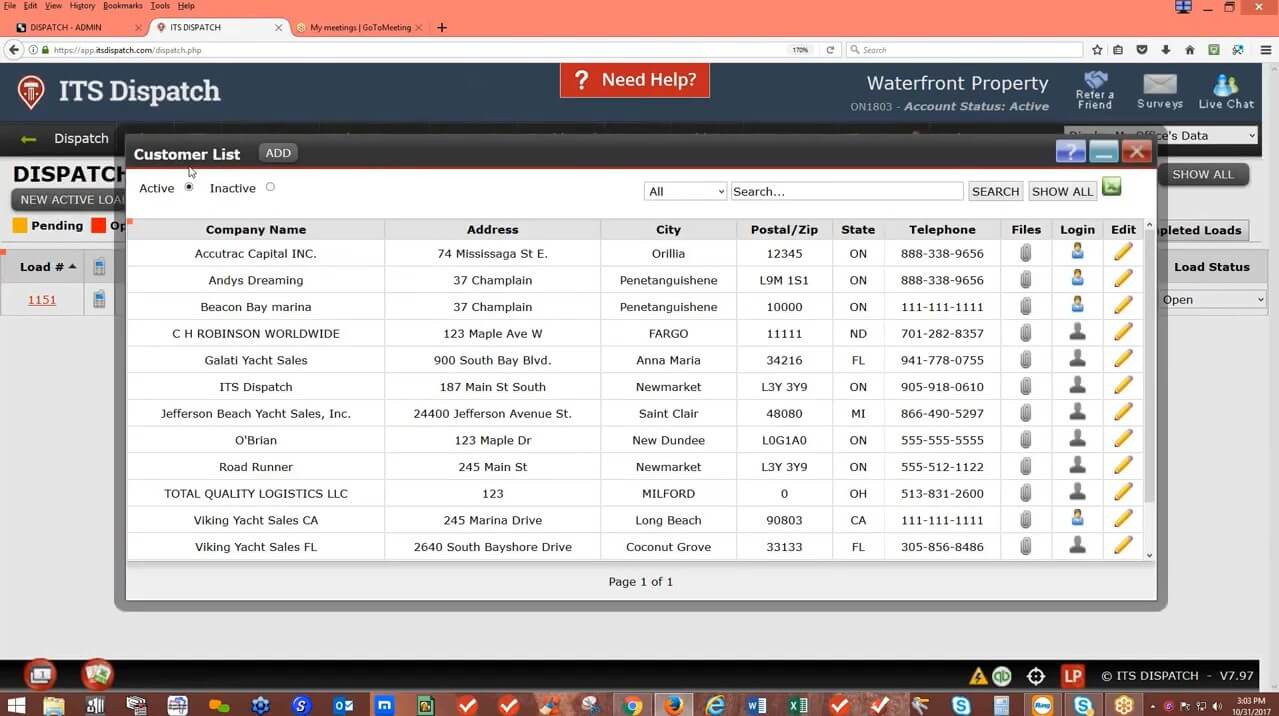The image size is (1279, 716).
Task: Open login for TOTAL QUALITY LOGISTICS LLC
Action: [x=1077, y=493]
